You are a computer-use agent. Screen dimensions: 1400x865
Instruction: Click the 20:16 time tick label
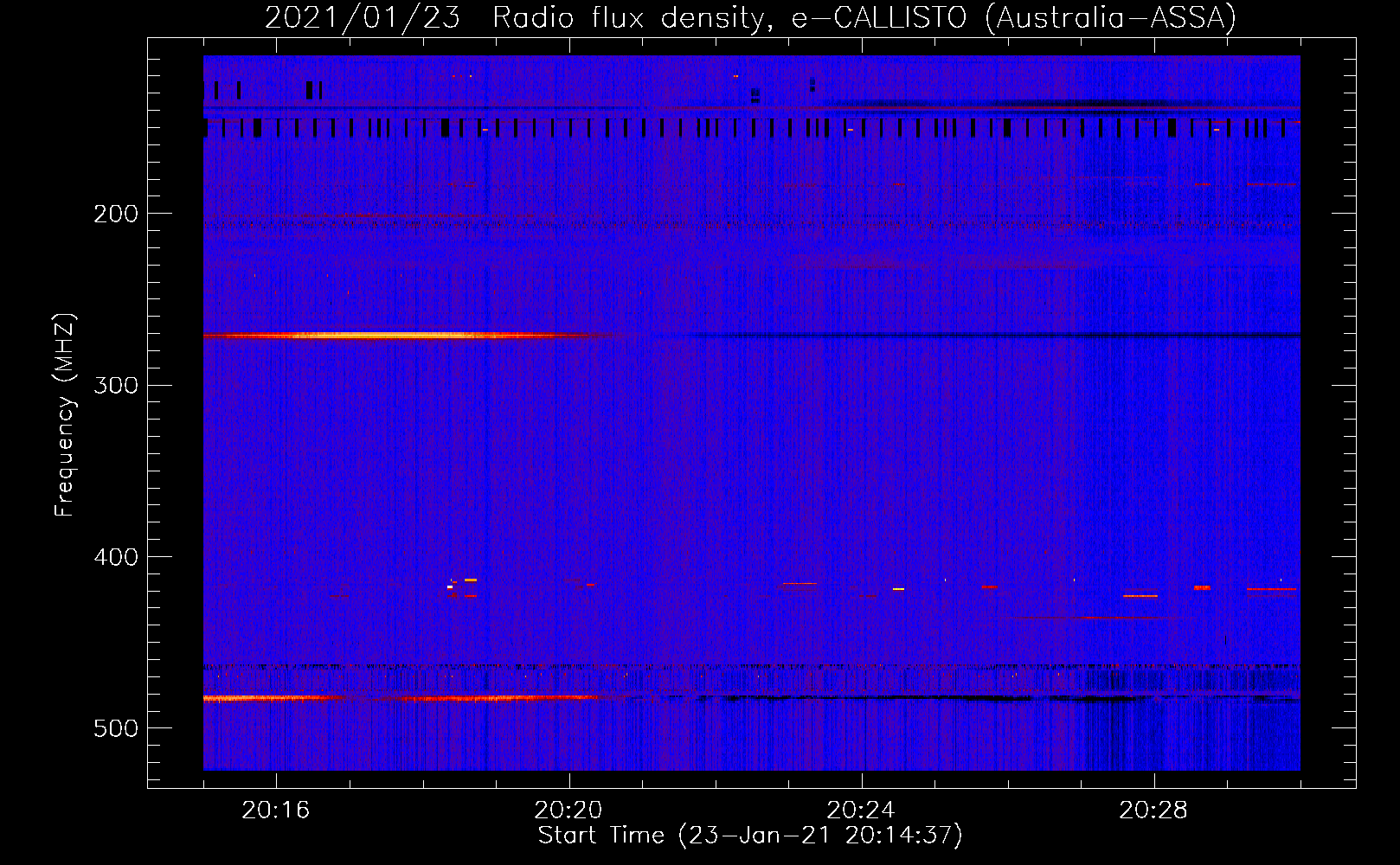[276, 811]
